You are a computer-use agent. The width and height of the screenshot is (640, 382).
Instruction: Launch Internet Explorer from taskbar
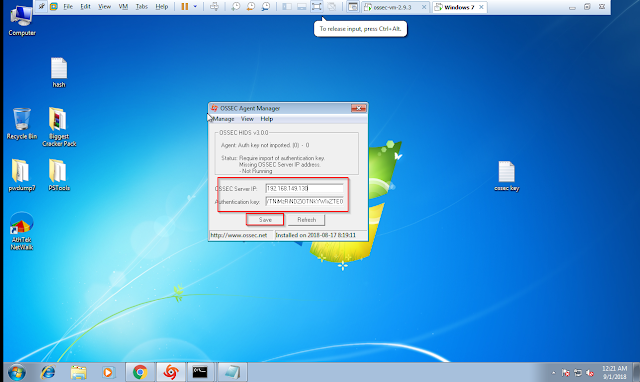[x=48, y=372]
